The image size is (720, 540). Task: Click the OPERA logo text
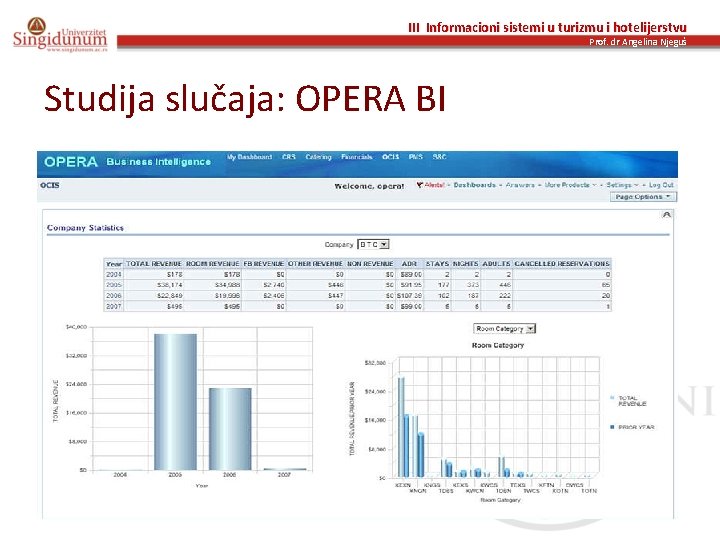tap(71, 162)
